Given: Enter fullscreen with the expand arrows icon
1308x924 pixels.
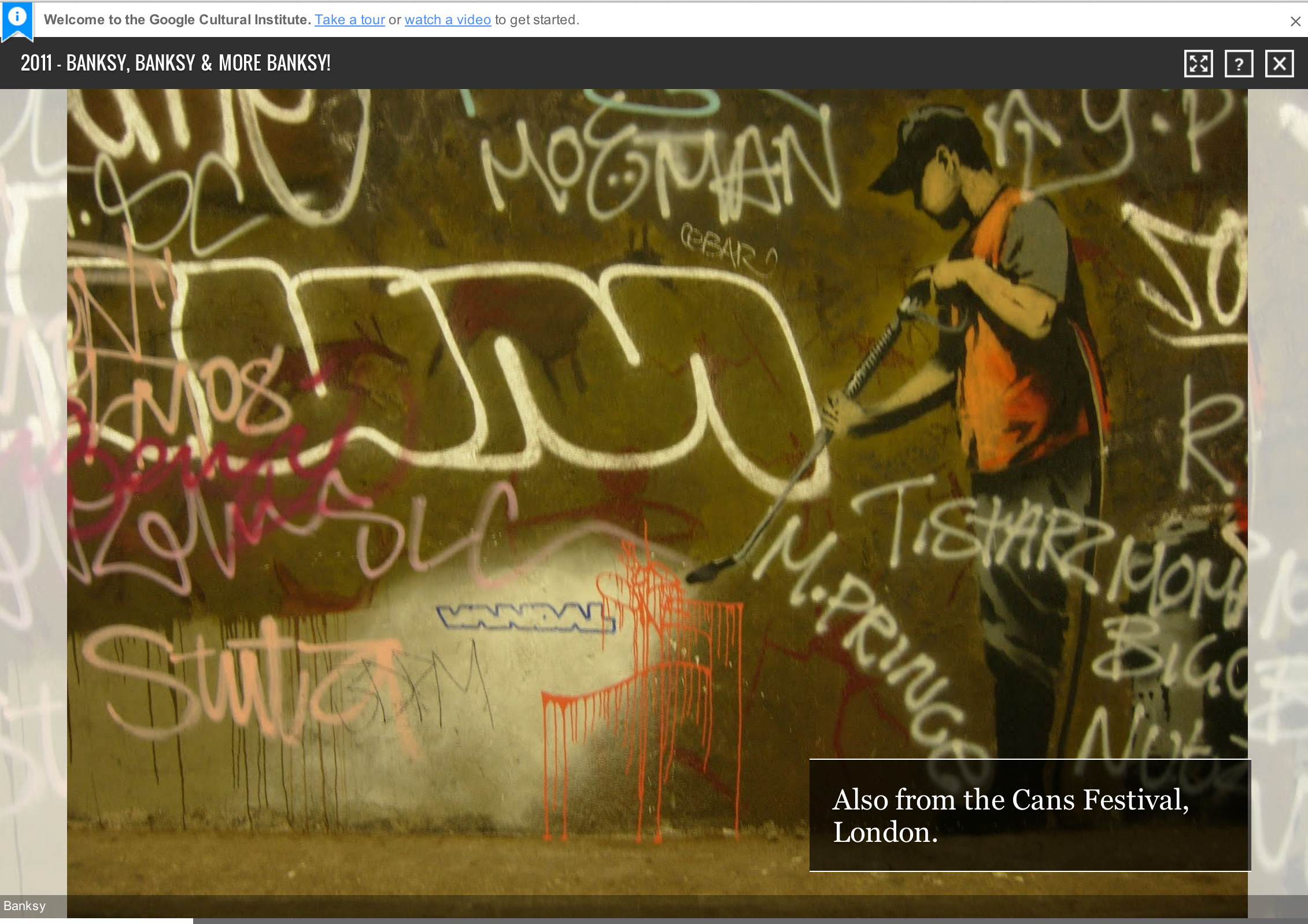Looking at the screenshot, I should (1198, 64).
